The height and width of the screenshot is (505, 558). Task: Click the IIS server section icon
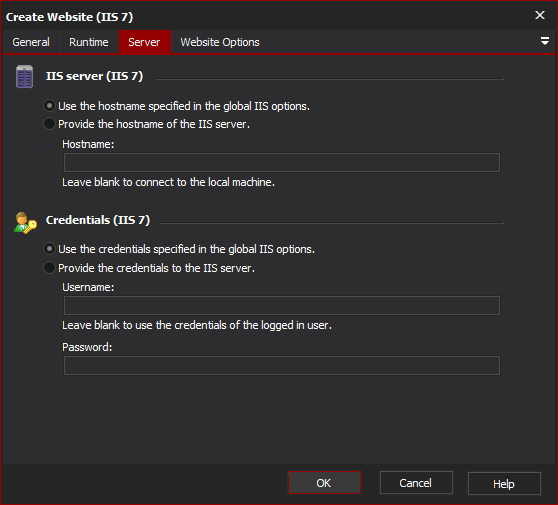pyautogui.click(x=24, y=77)
